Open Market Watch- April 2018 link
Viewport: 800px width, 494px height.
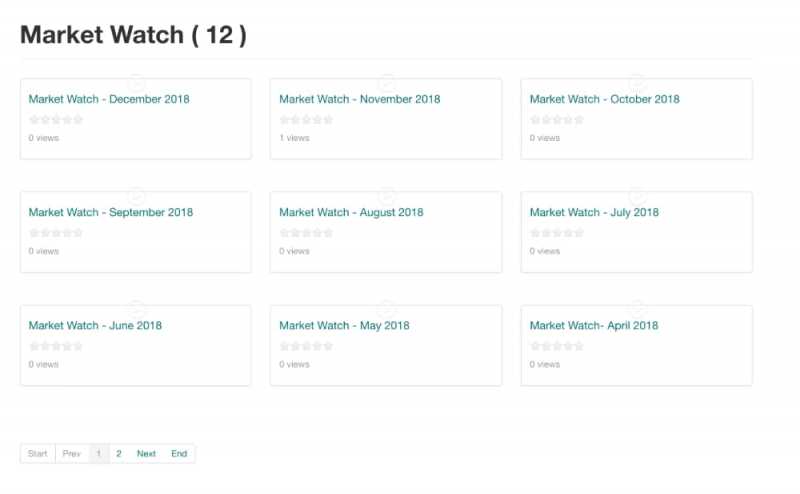pos(594,325)
